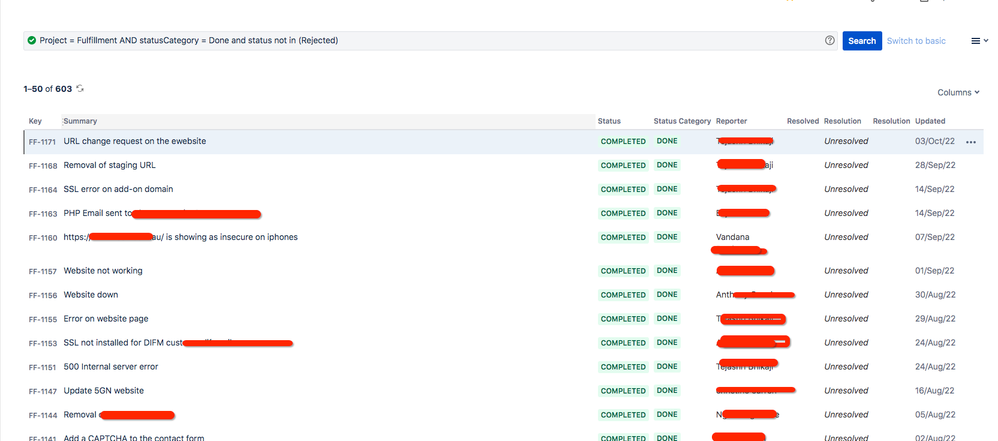Open the three-dots actions menu for FF-1171
This screenshot has height=441, width=998.
click(x=971, y=142)
